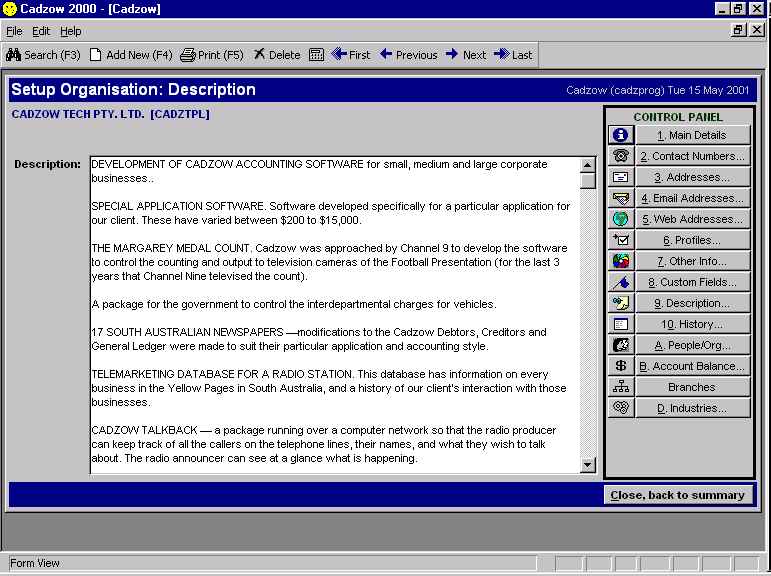Click Print (F5) in toolbar
Screen dimensions: 771x576
tap(211, 55)
